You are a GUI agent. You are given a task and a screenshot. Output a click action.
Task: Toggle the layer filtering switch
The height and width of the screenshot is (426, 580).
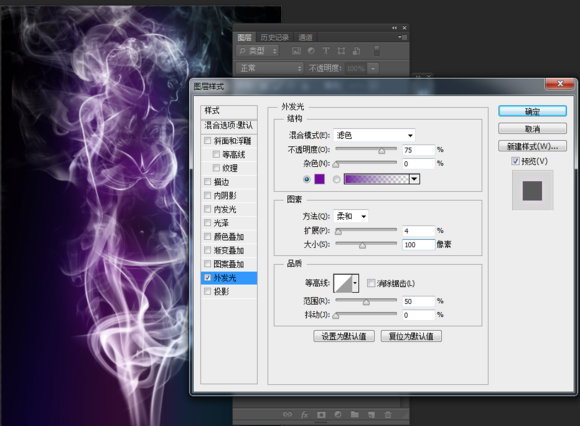coord(377,51)
